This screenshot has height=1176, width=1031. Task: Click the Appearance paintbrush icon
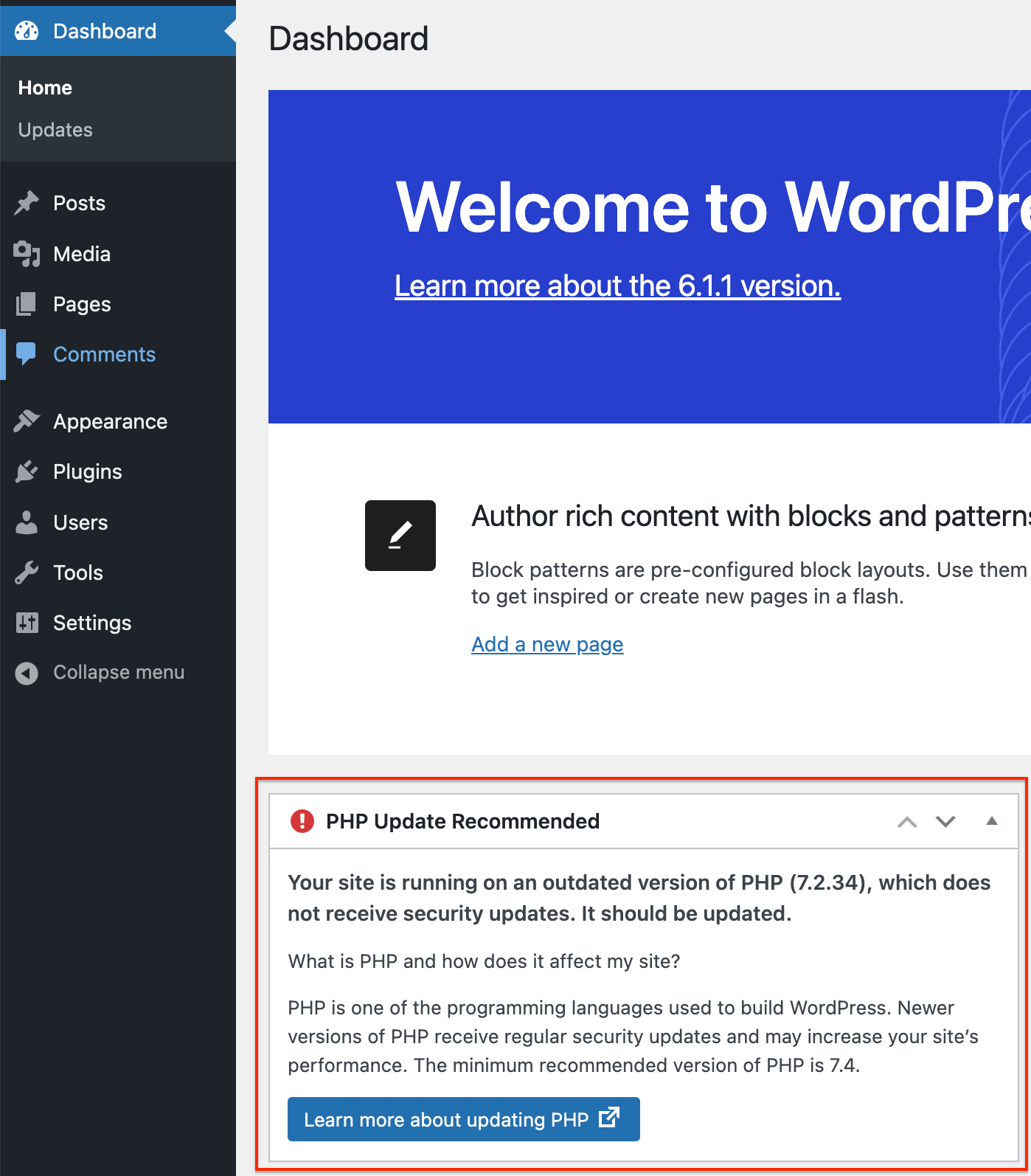point(27,421)
